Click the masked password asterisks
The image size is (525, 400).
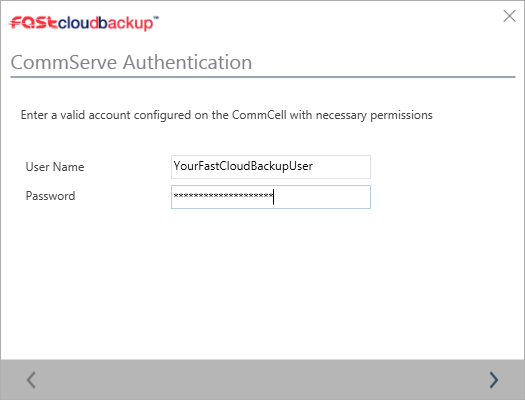tap(223, 195)
